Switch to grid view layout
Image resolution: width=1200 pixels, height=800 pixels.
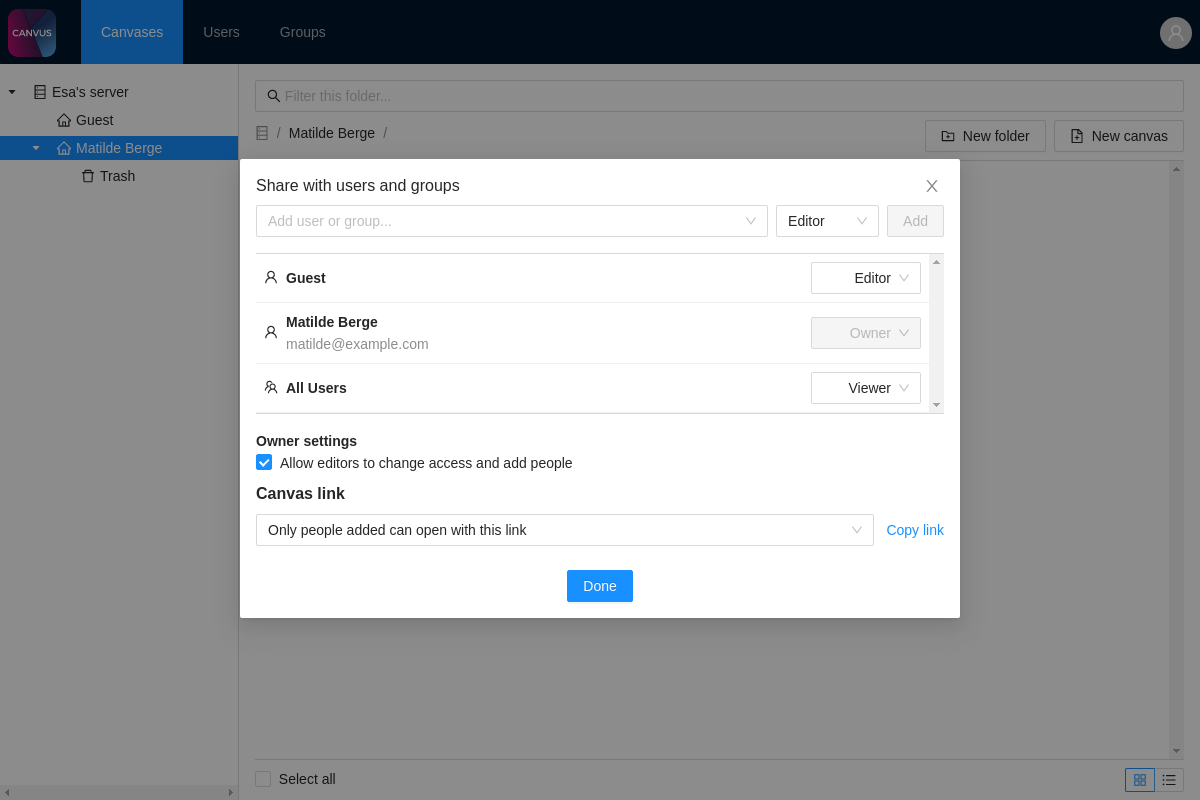[x=1139, y=780]
